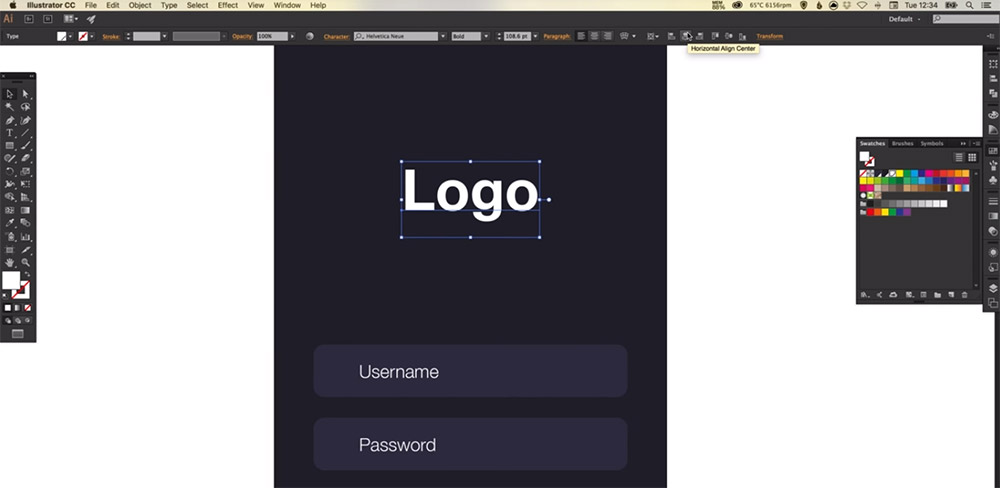The width and height of the screenshot is (1000, 488).
Task: Click the purple swatch in bottom row
Action: click(907, 212)
